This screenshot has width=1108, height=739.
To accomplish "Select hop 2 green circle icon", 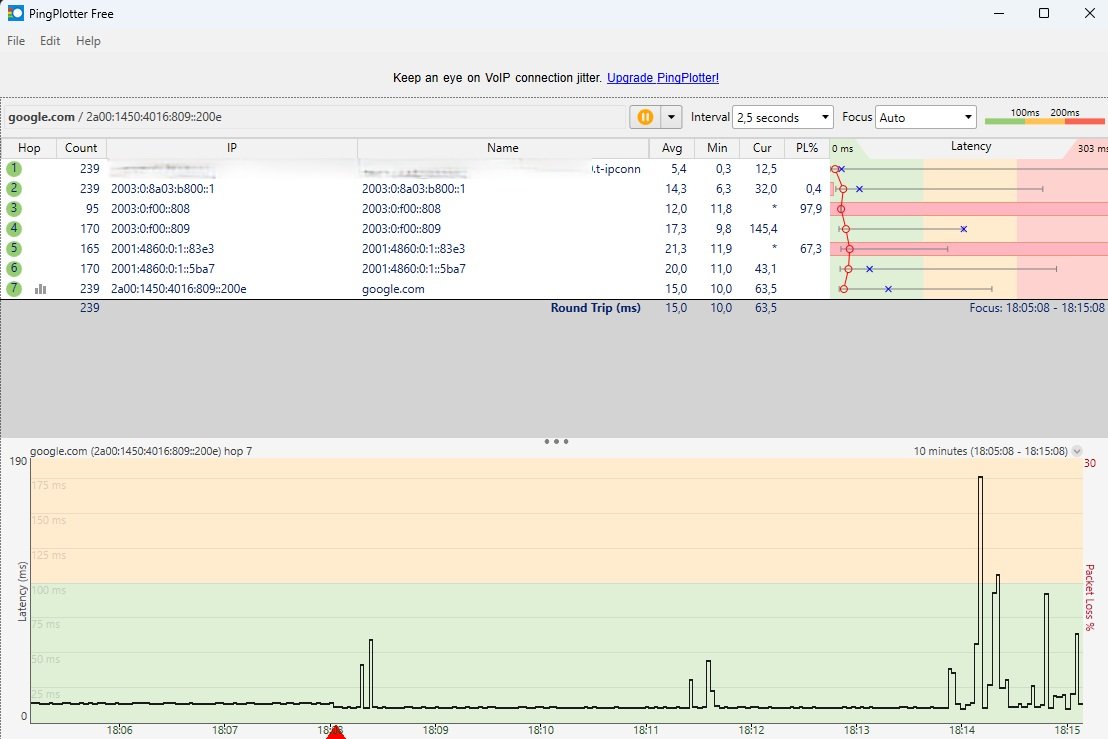I will (x=14, y=189).
